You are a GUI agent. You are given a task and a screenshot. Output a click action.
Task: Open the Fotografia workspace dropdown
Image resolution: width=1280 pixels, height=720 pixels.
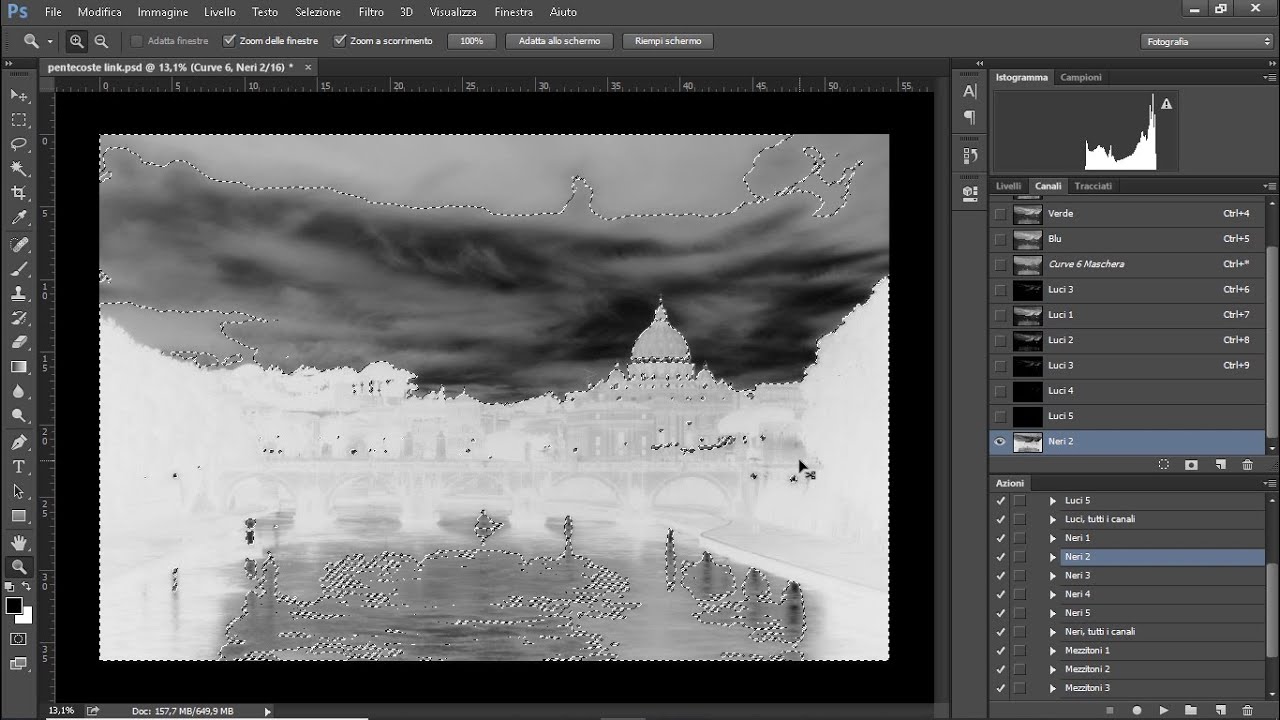tap(1207, 41)
